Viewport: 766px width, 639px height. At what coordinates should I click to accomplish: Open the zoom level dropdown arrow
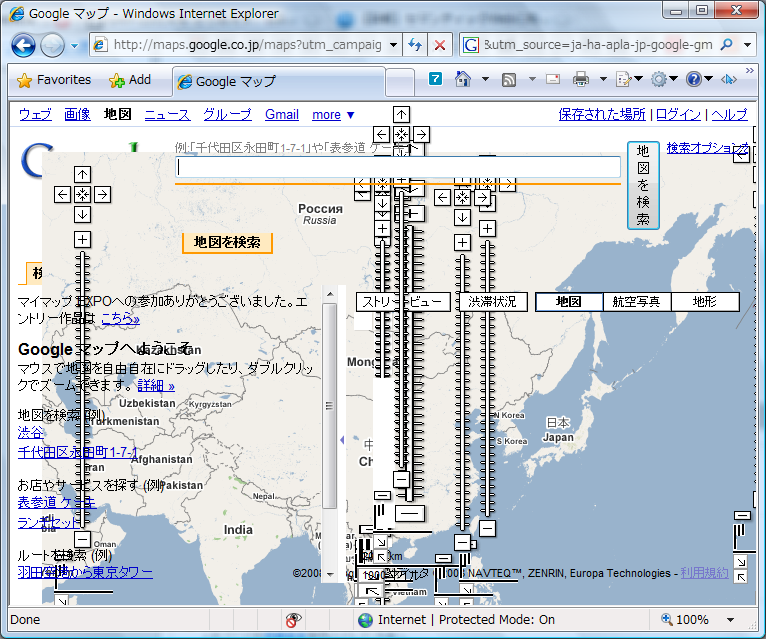point(730,620)
